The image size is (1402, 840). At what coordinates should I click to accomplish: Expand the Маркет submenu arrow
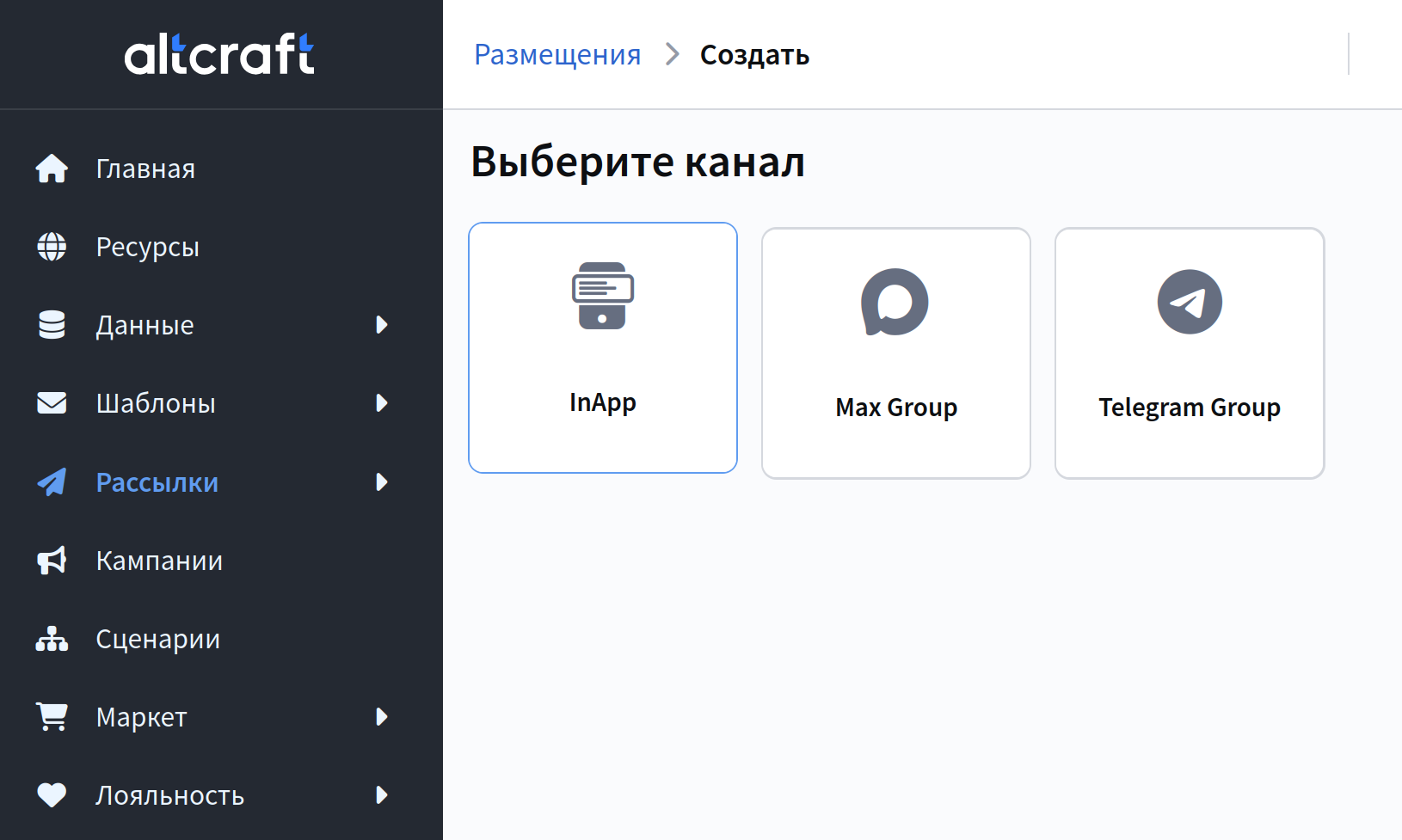click(x=382, y=717)
